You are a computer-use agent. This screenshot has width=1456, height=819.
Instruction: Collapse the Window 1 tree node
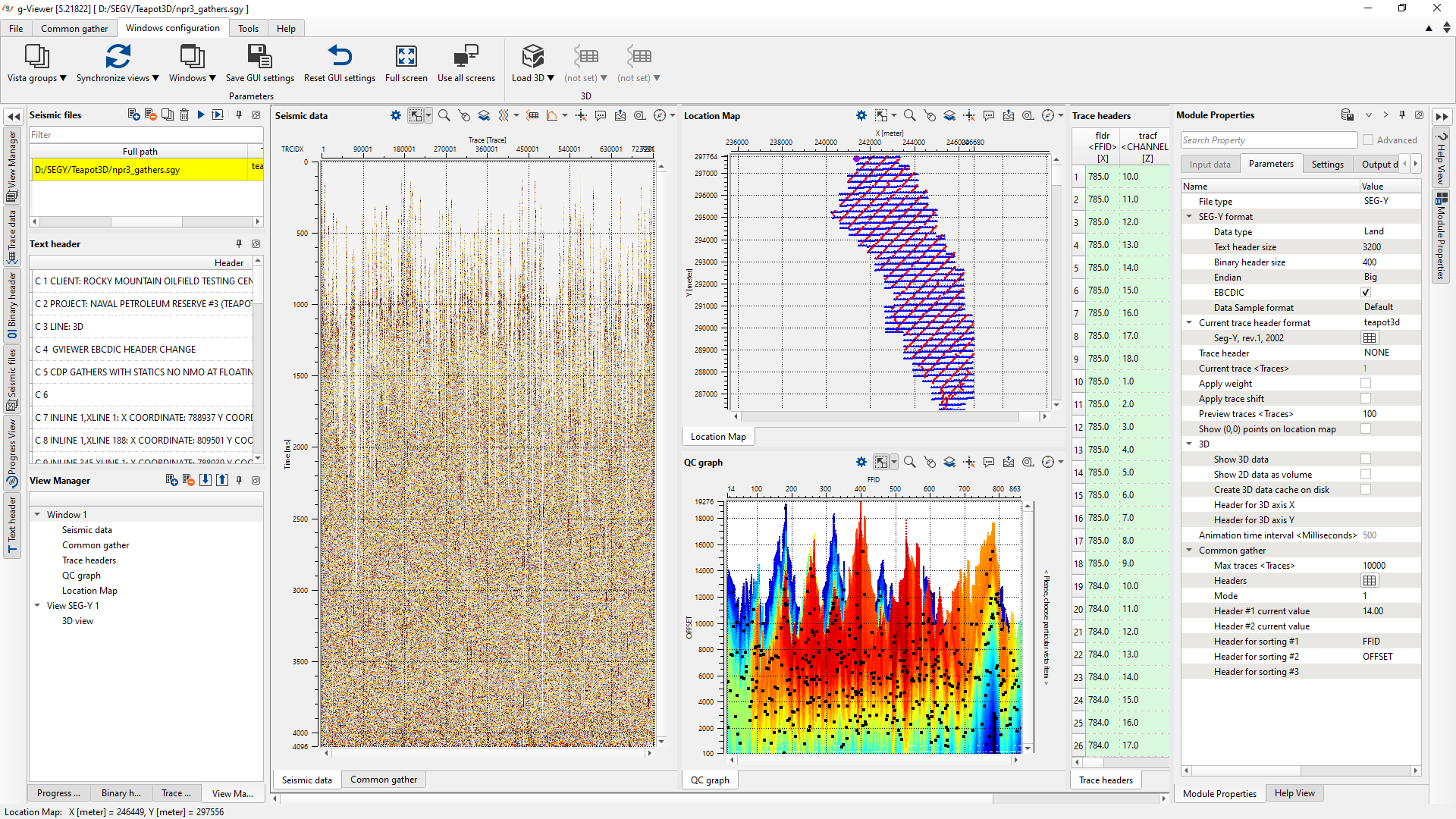37,514
